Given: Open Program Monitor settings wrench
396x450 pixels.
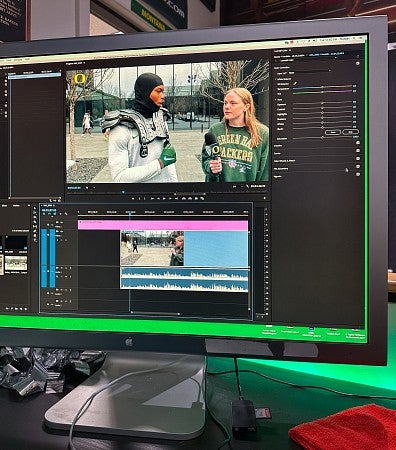Looking at the screenshot, I should click(248, 186).
